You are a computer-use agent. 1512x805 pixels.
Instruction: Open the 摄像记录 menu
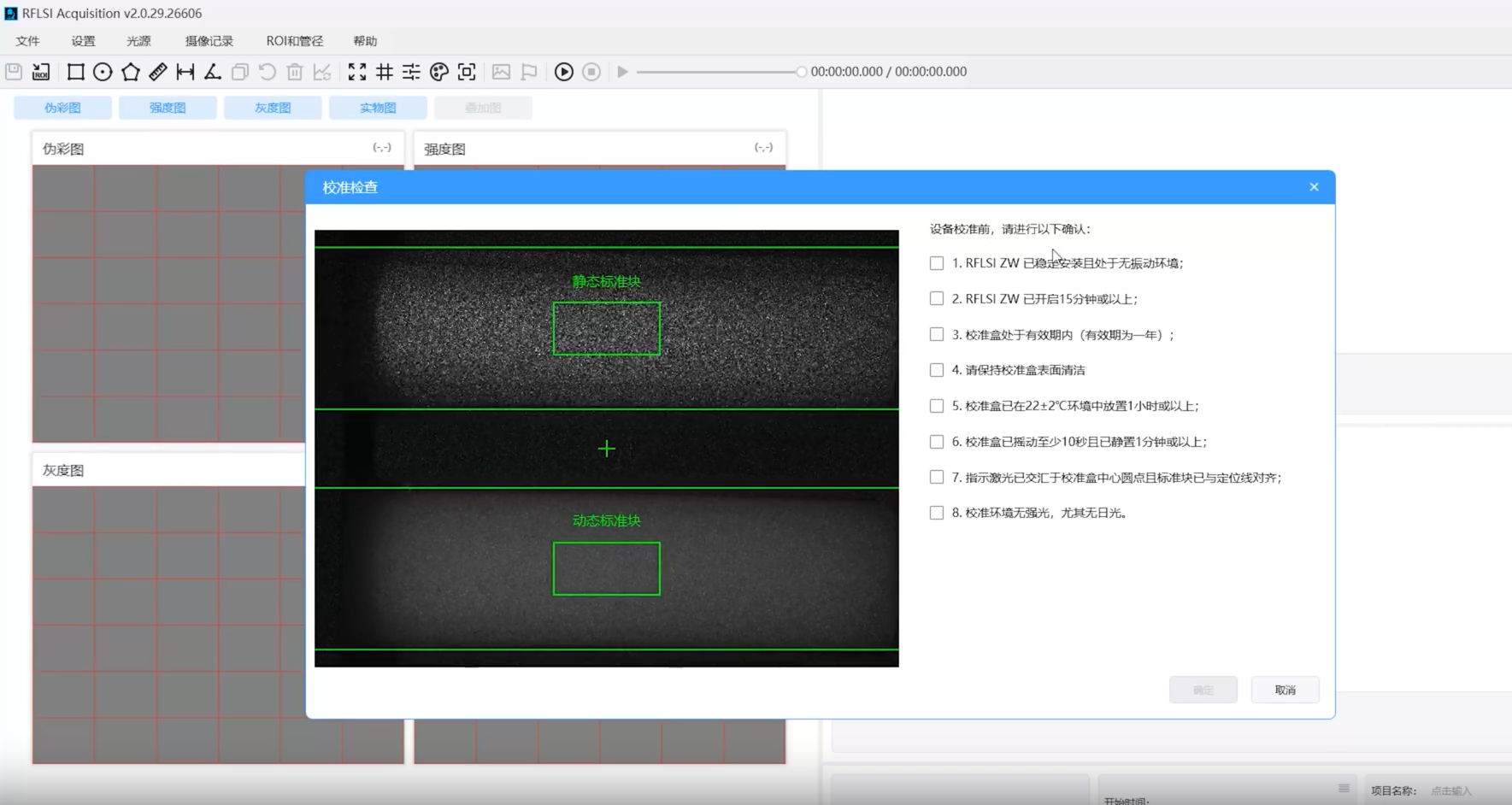tap(209, 41)
